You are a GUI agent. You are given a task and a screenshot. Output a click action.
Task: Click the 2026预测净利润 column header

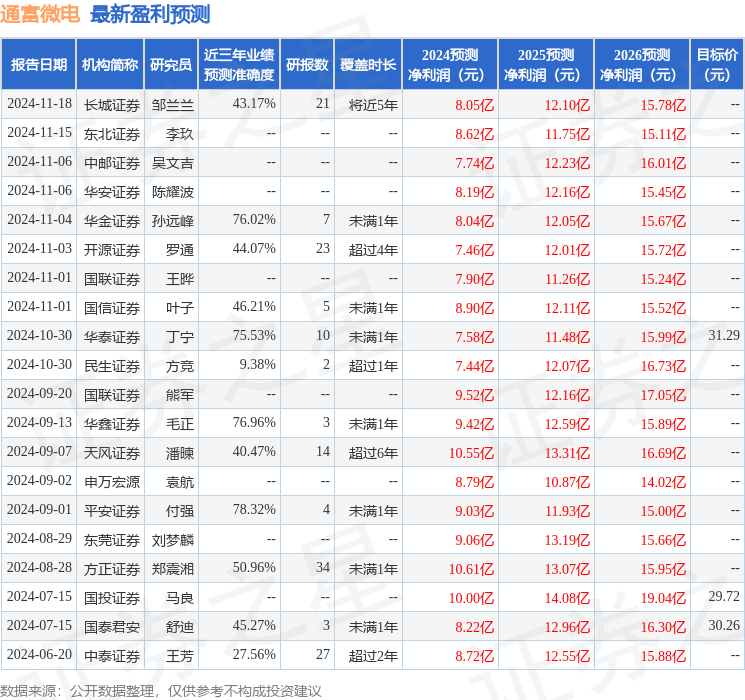(x=642, y=65)
